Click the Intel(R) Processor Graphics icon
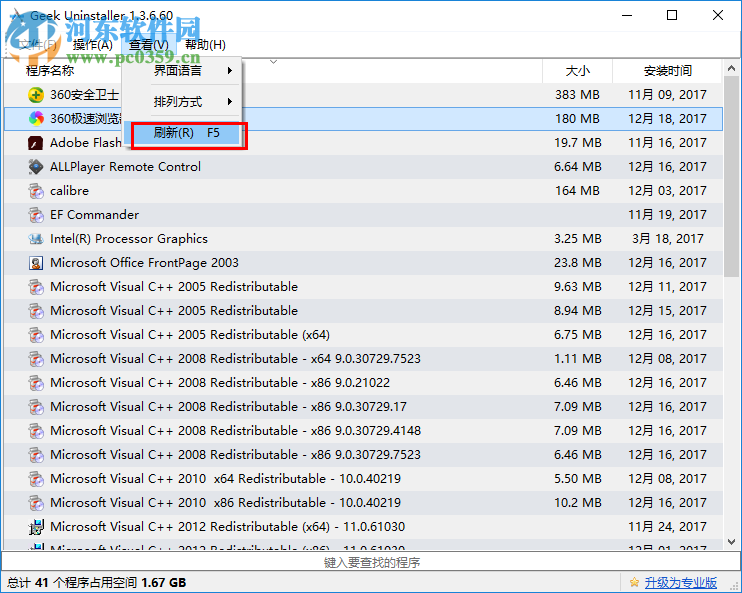 click(36, 239)
